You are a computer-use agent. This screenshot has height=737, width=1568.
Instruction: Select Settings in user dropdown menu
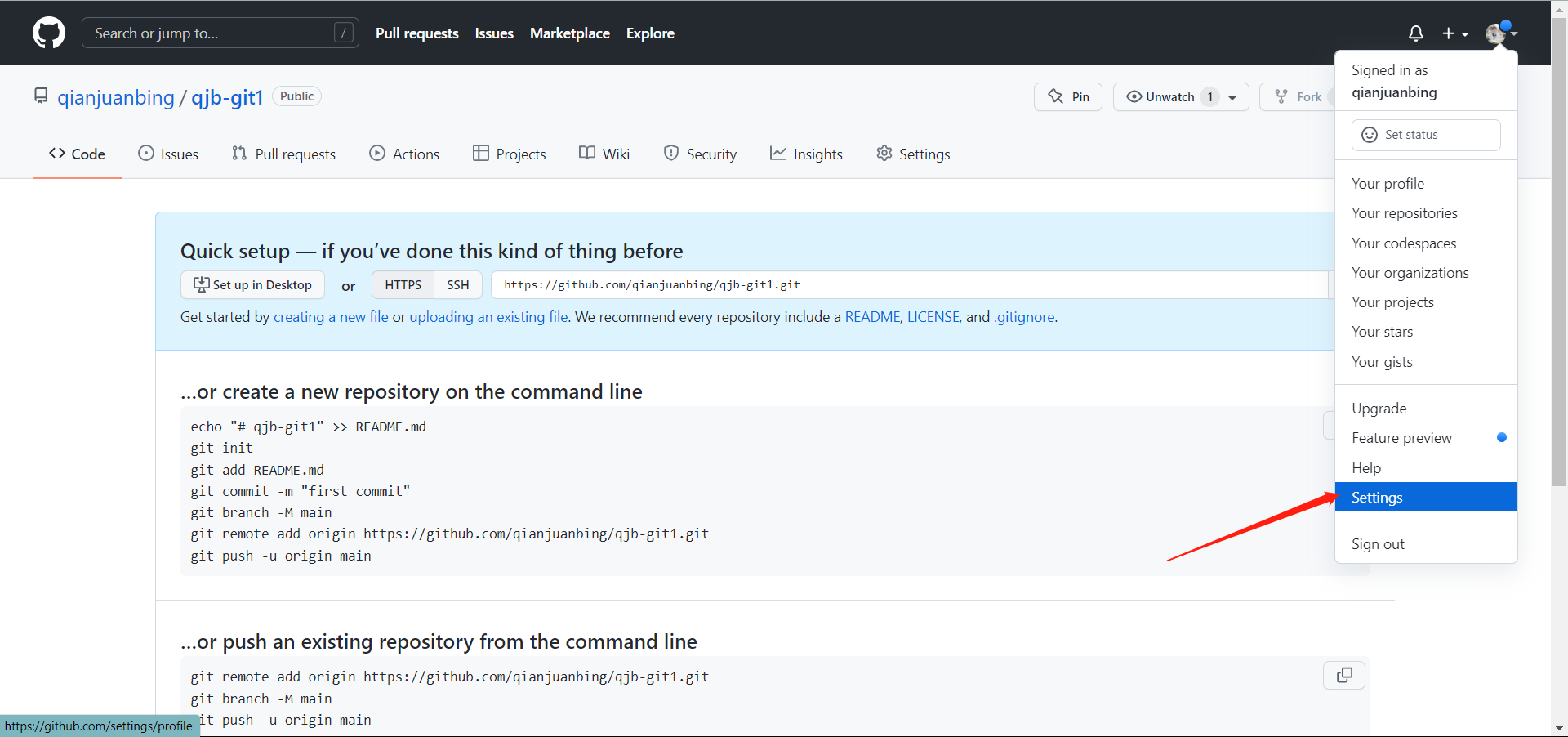pyautogui.click(x=1426, y=498)
